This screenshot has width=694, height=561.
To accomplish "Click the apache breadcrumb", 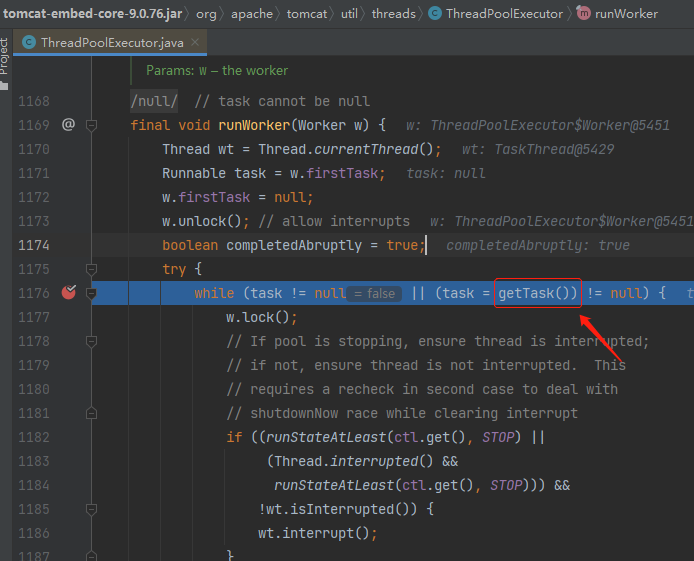I will pyautogui.click(x=252, y=14).
